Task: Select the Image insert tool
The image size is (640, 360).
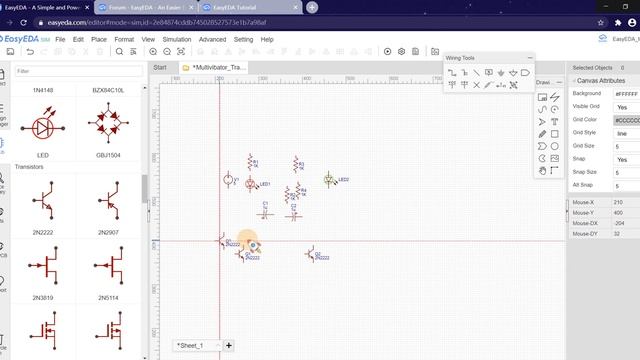Action: coord(554,158)
